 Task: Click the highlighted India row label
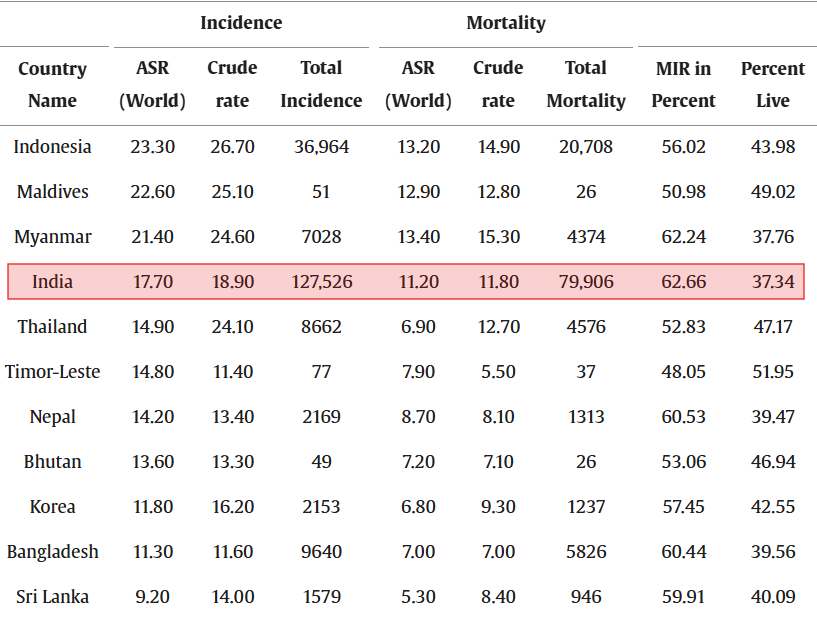(52, 282)
